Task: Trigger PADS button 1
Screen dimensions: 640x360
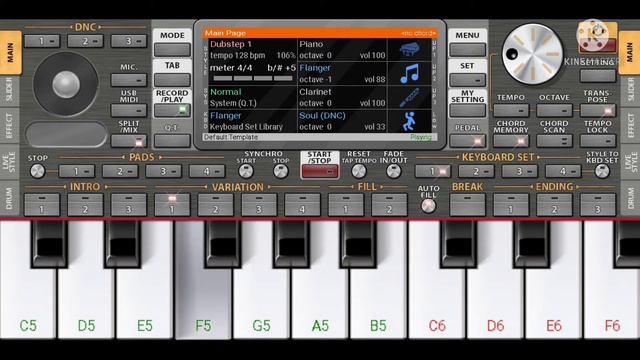Action: click(76, 171)
